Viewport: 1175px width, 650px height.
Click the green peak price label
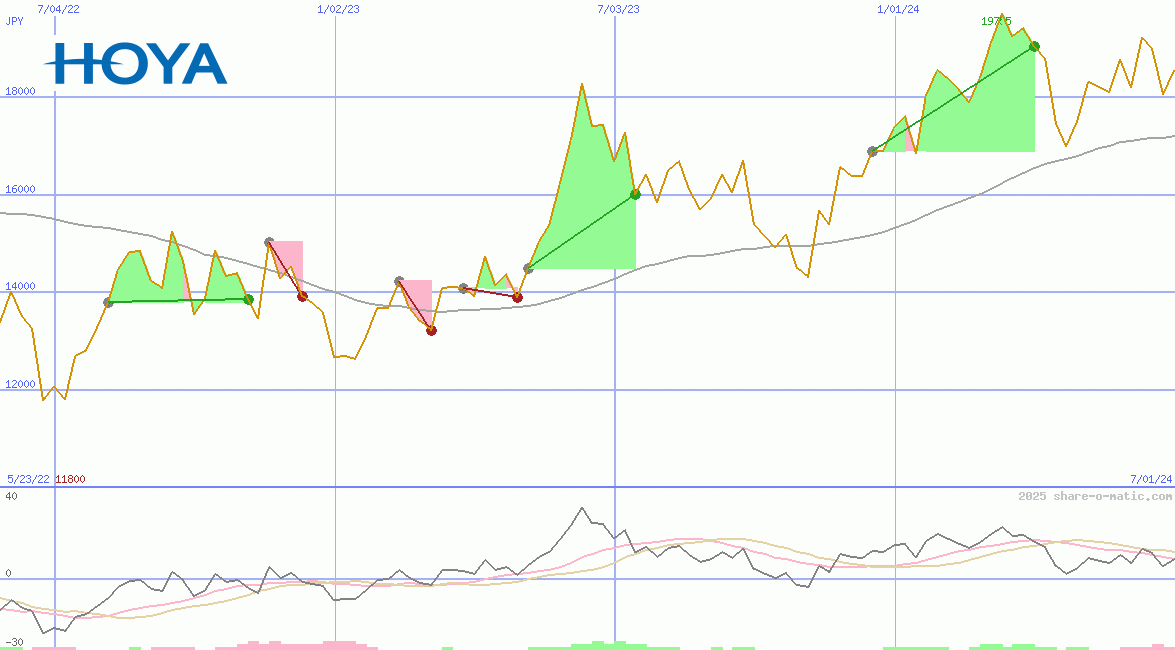click(x=996, y=21)
